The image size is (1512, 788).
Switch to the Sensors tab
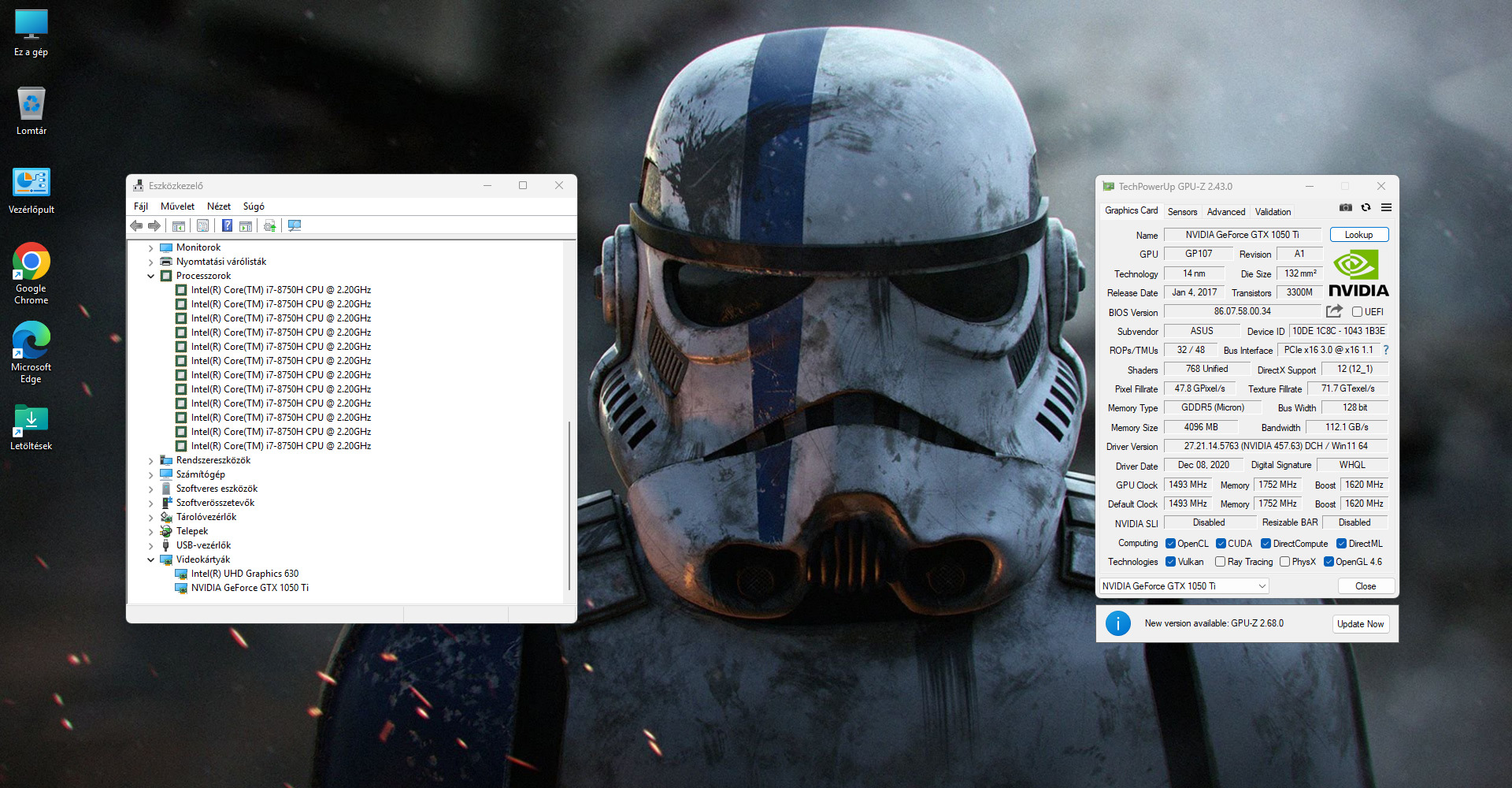click(x=1182, y=212)
